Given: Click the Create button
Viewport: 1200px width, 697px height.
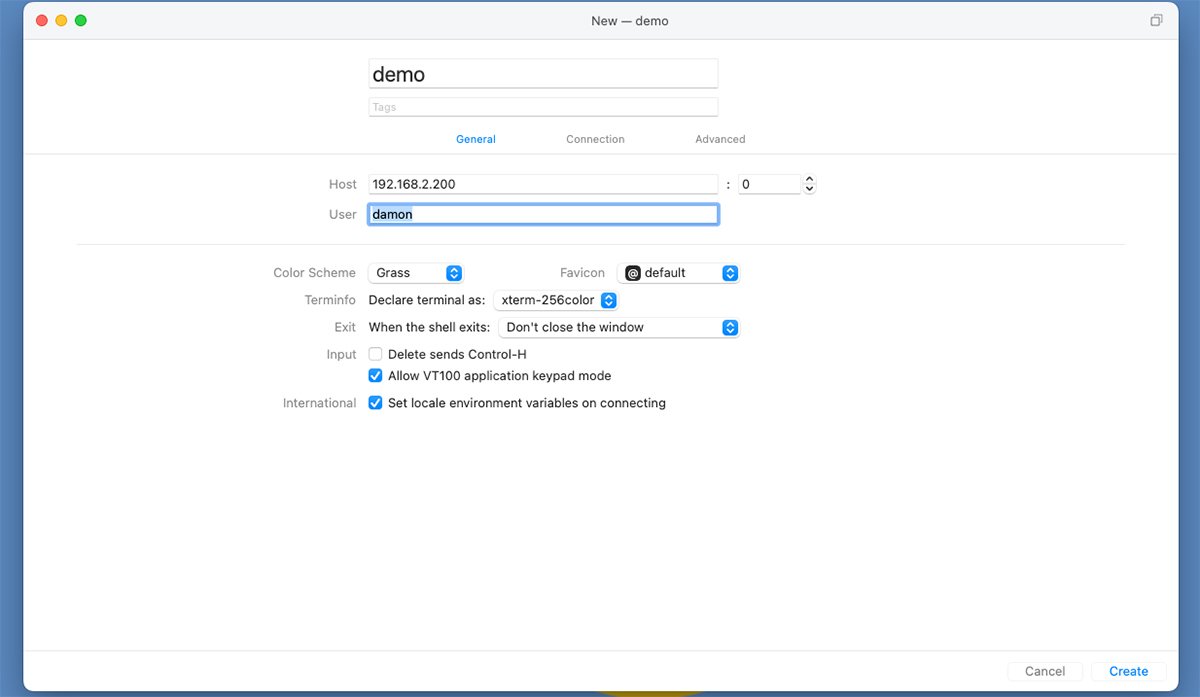Looking at the screenshot, I should (x=1128, y=671).
